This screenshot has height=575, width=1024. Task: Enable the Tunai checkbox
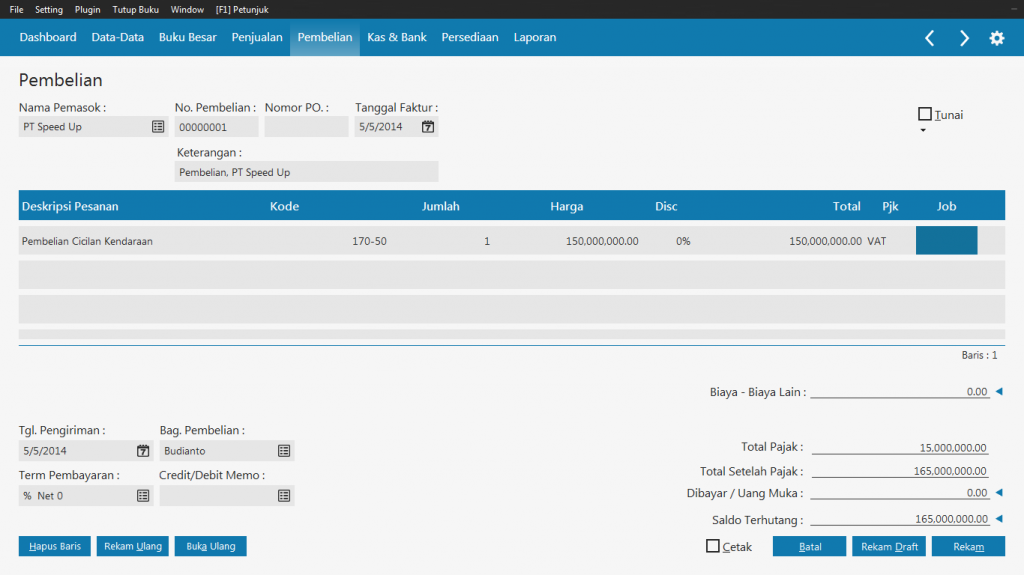pos(925,114)
